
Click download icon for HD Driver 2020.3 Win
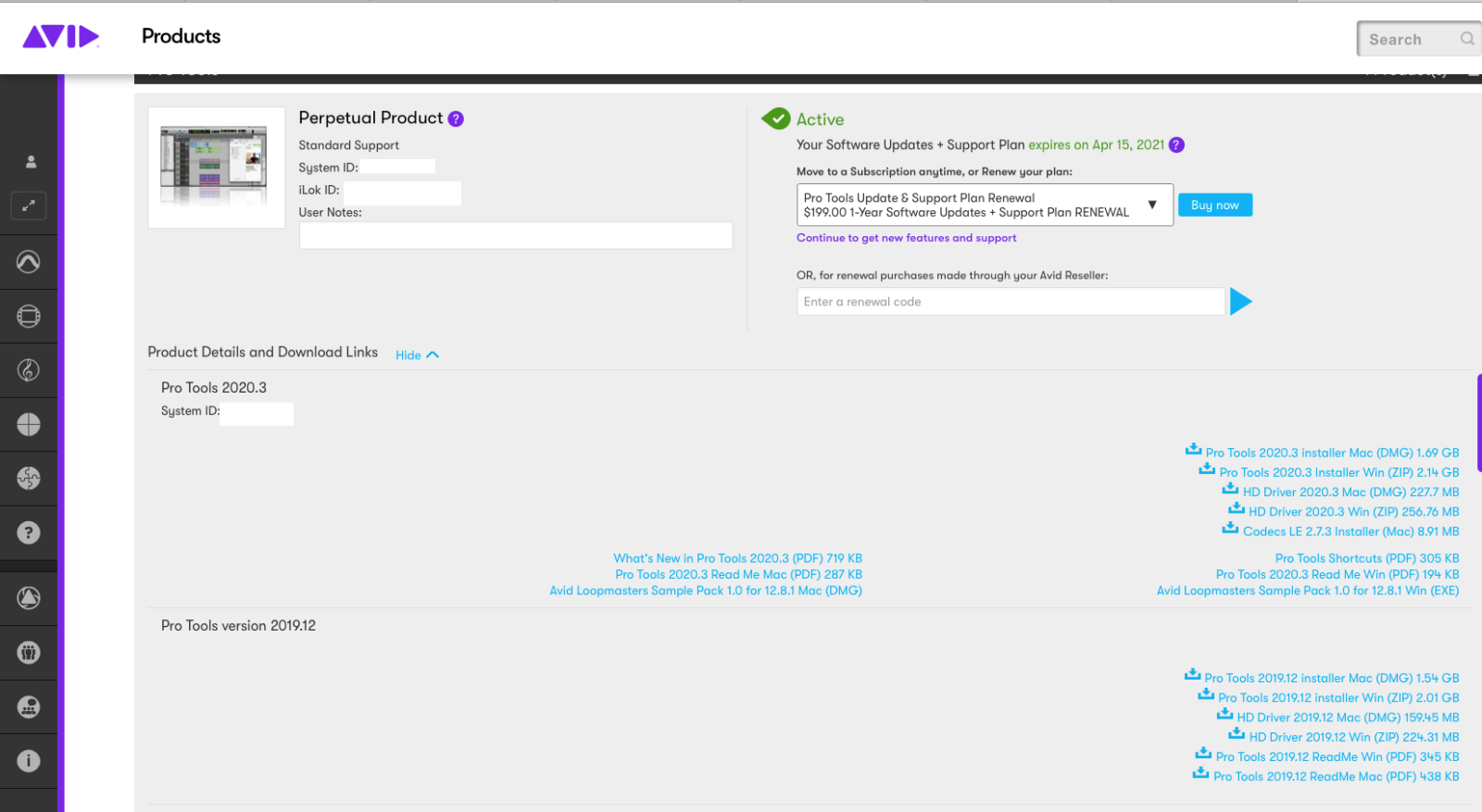point(1237,507)
